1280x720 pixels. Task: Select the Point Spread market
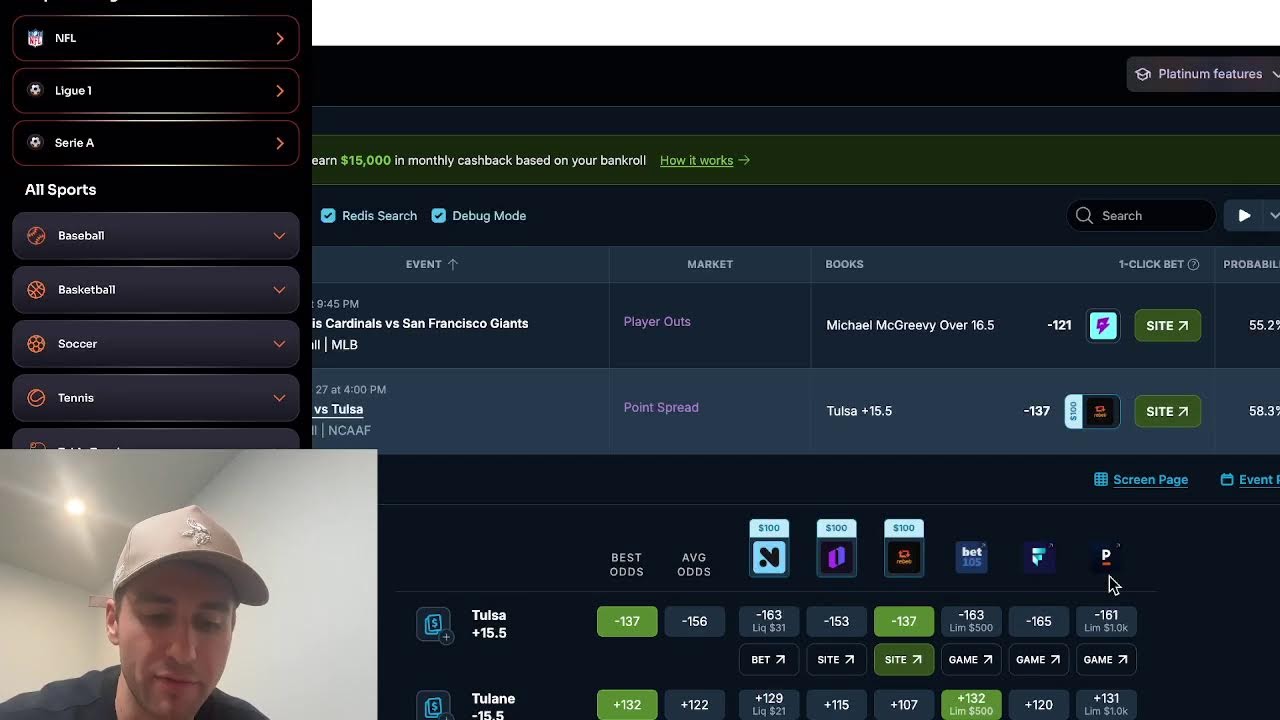click(661, 407)
